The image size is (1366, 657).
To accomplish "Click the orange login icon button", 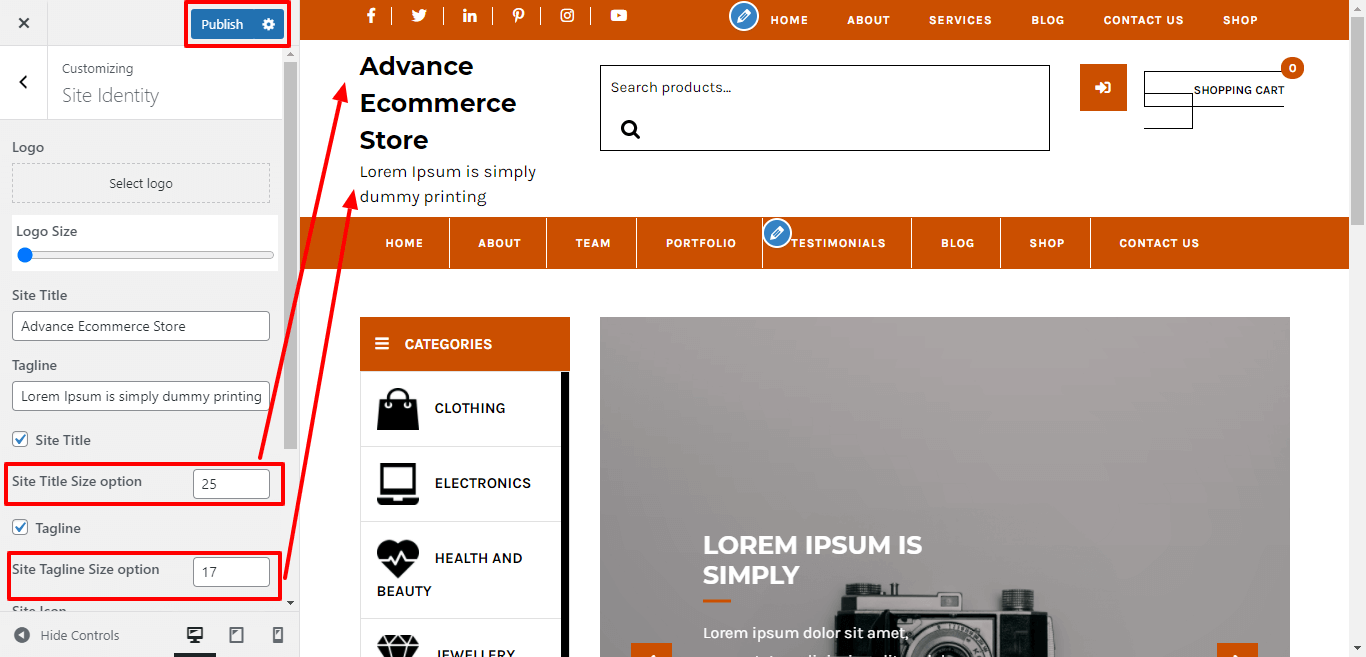I will tap(1103, 88).
